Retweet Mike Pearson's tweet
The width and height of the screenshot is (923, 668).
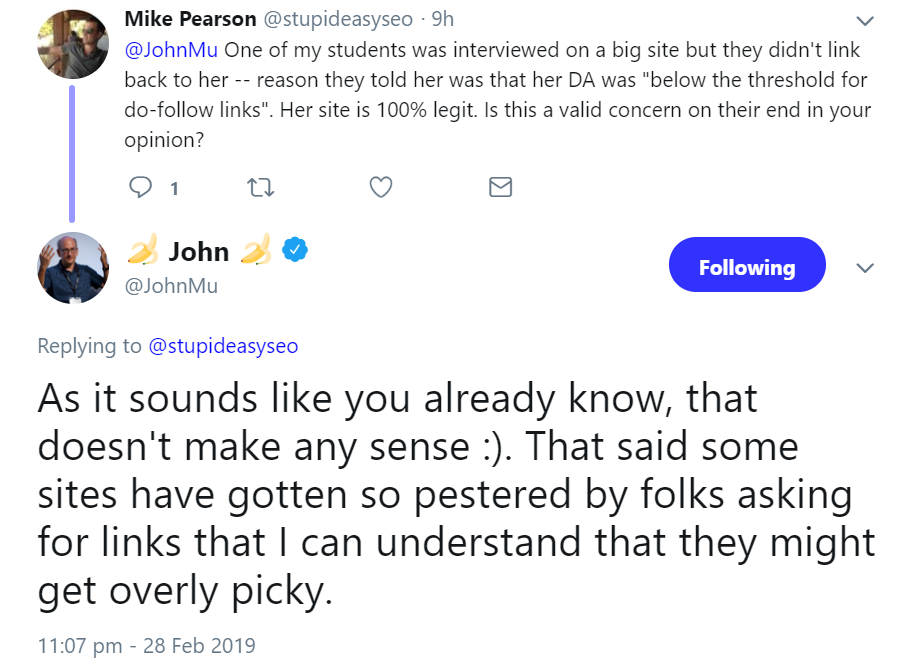258,187
